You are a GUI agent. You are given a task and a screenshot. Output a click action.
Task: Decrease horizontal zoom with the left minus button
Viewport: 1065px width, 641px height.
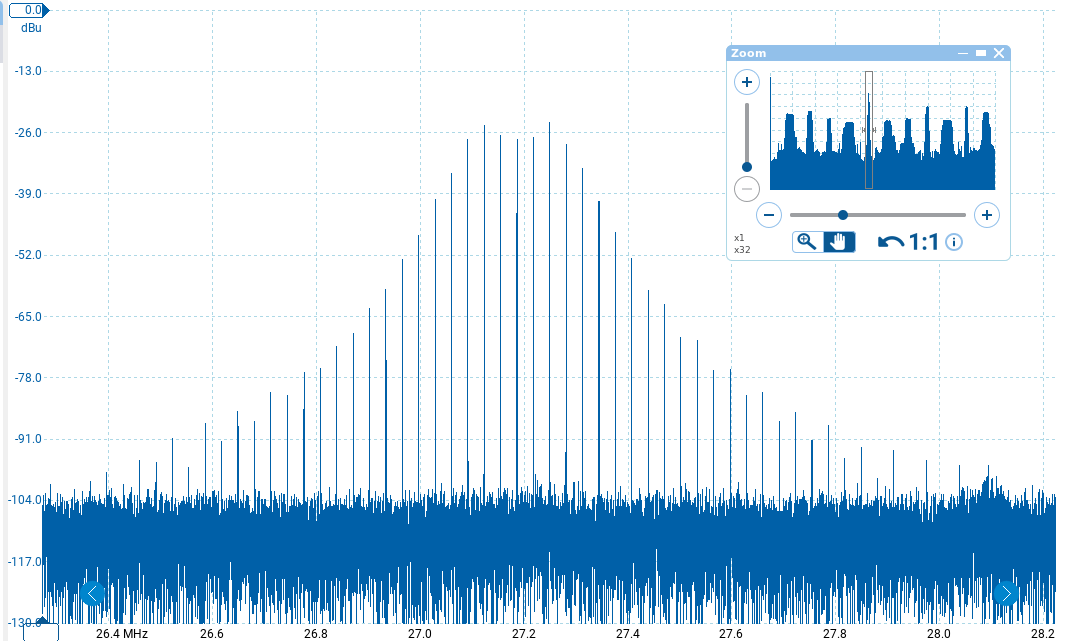[769, 214]
